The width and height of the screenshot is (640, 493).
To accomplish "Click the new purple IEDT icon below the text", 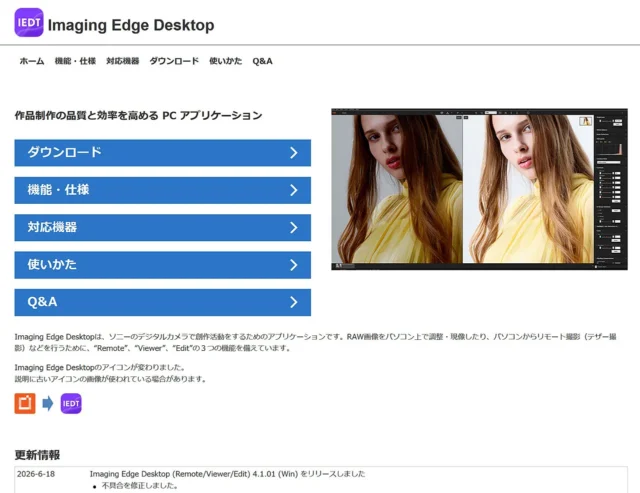I will [71, 404].
